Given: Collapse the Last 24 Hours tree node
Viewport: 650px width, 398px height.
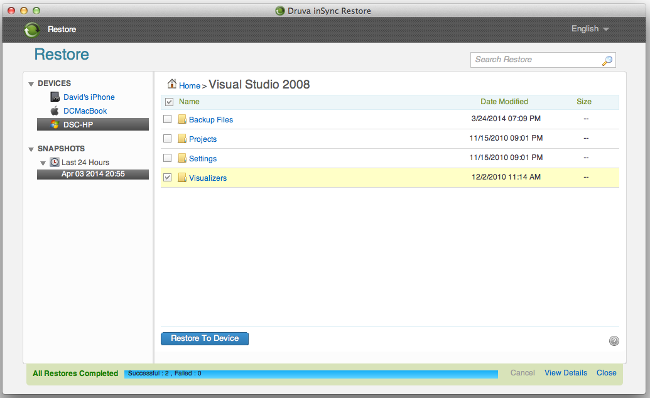Looking at the screenshot, I should tap(43, 163).
